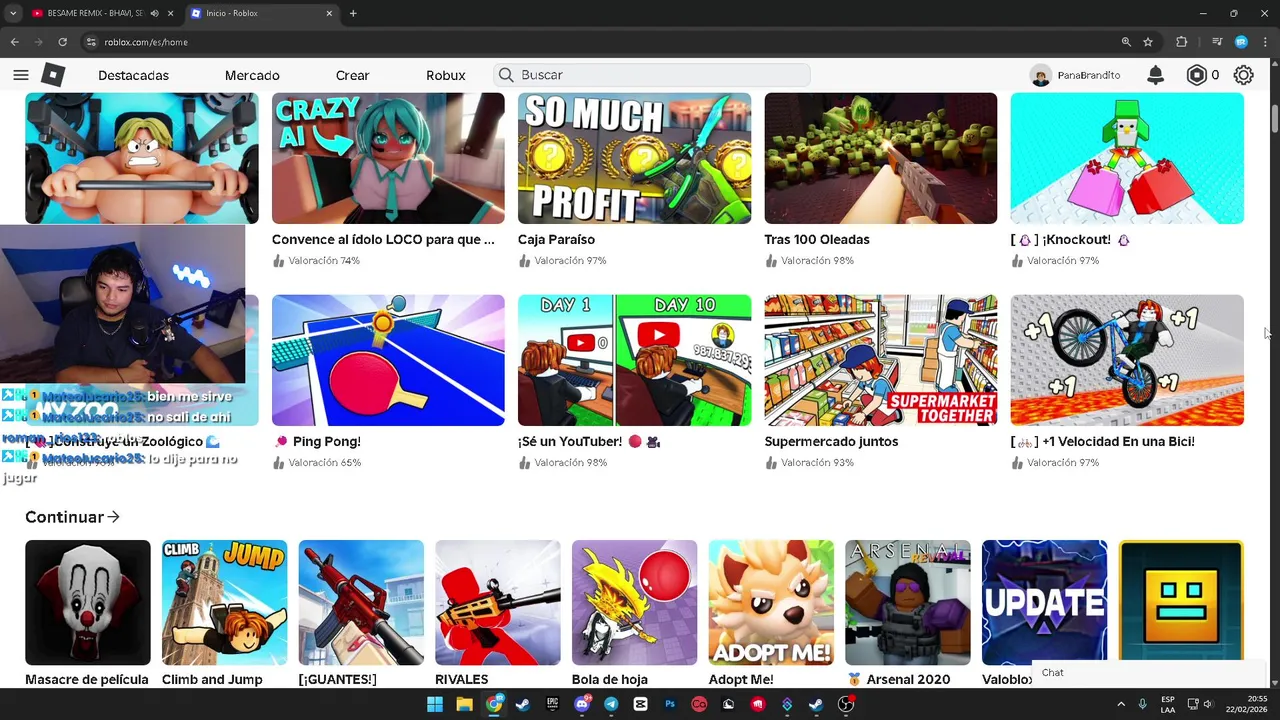Open Tras 100 Oleadas game title

[817, 239]
